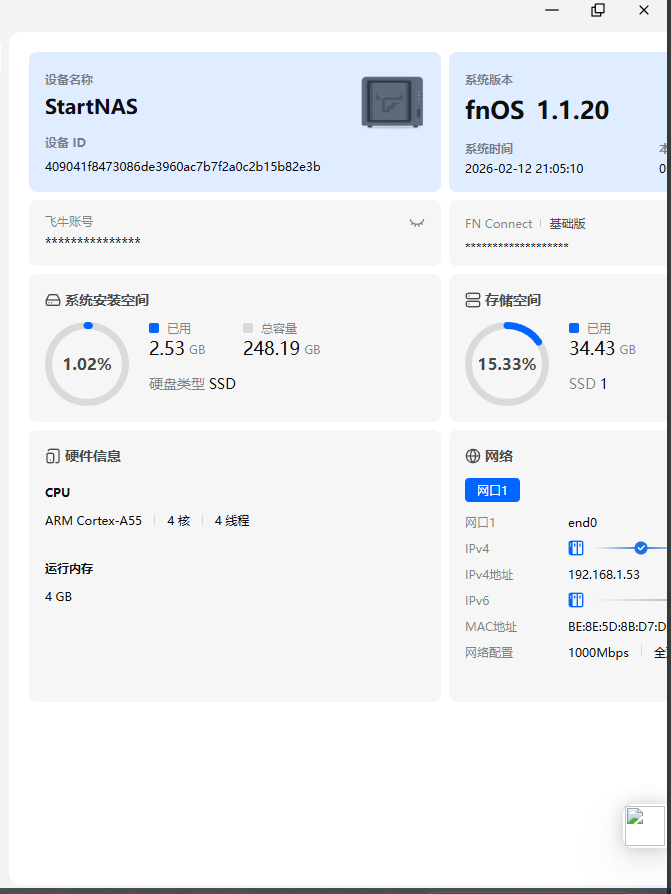
Task: Click the device ID string 409041f8473086de...
Action: click(x=182, y=167)
